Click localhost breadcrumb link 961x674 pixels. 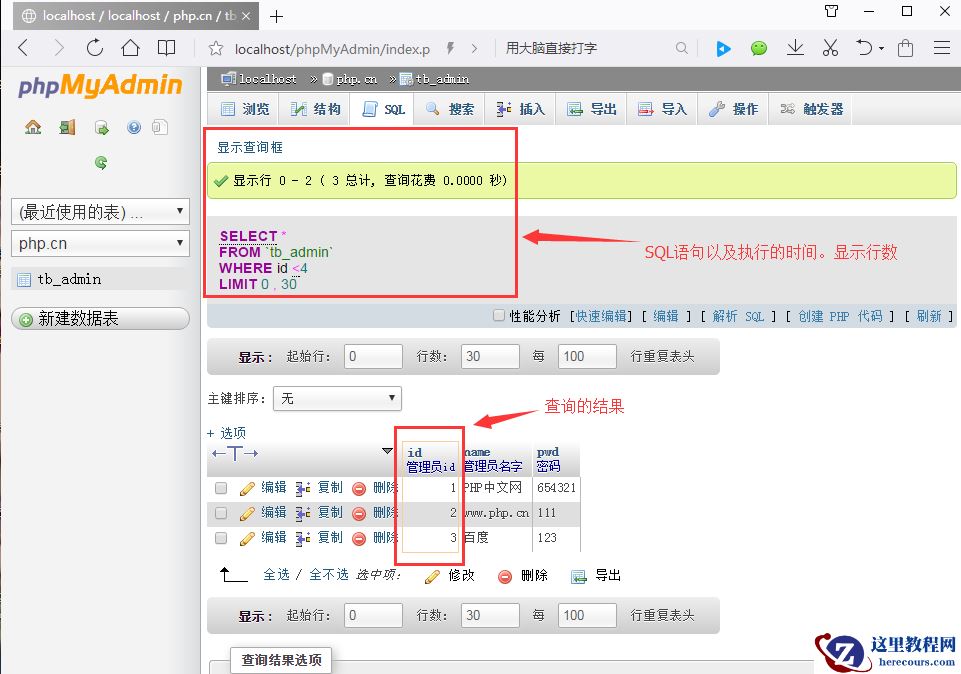point(268,79)
